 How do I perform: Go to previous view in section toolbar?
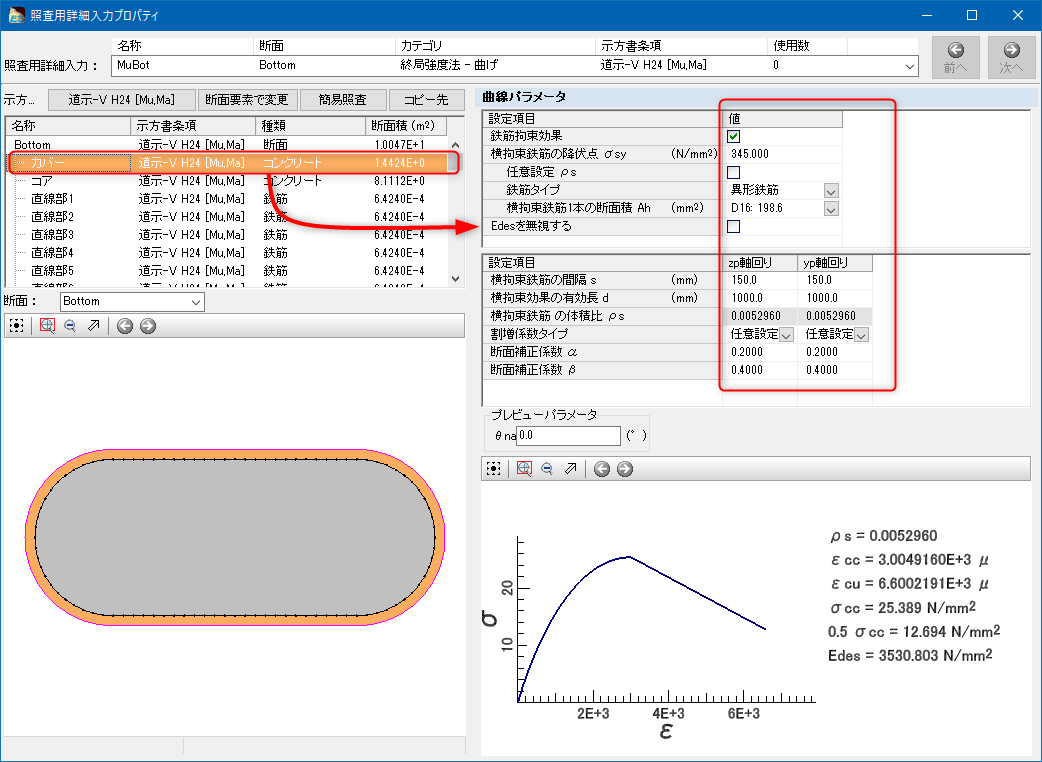pyautogui.click(x=125, y=326)
